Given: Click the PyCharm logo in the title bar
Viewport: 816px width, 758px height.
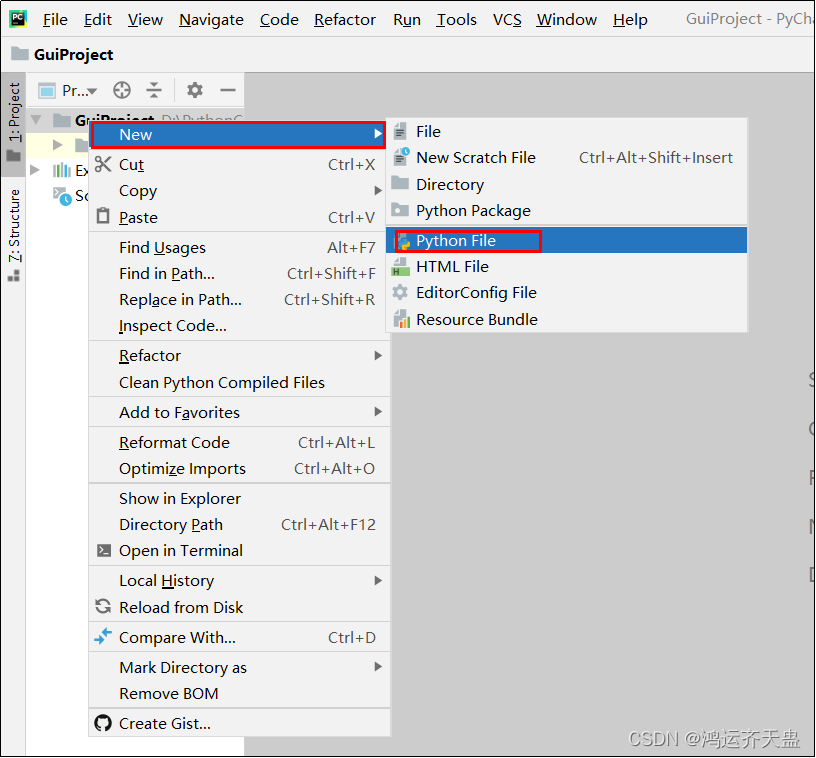Looking at the screenshot, I should (x=16, y=19).
